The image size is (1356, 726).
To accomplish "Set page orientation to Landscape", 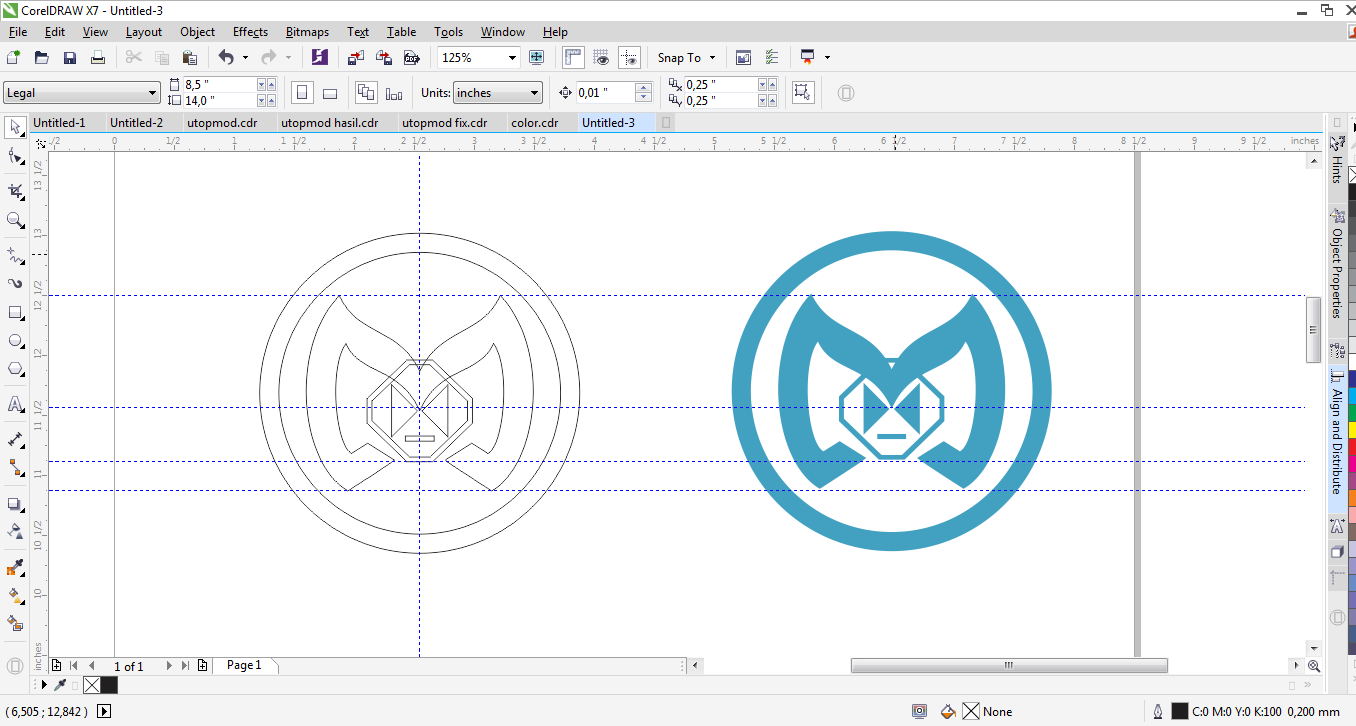I will pyautogui.click(x=330, y=93).
